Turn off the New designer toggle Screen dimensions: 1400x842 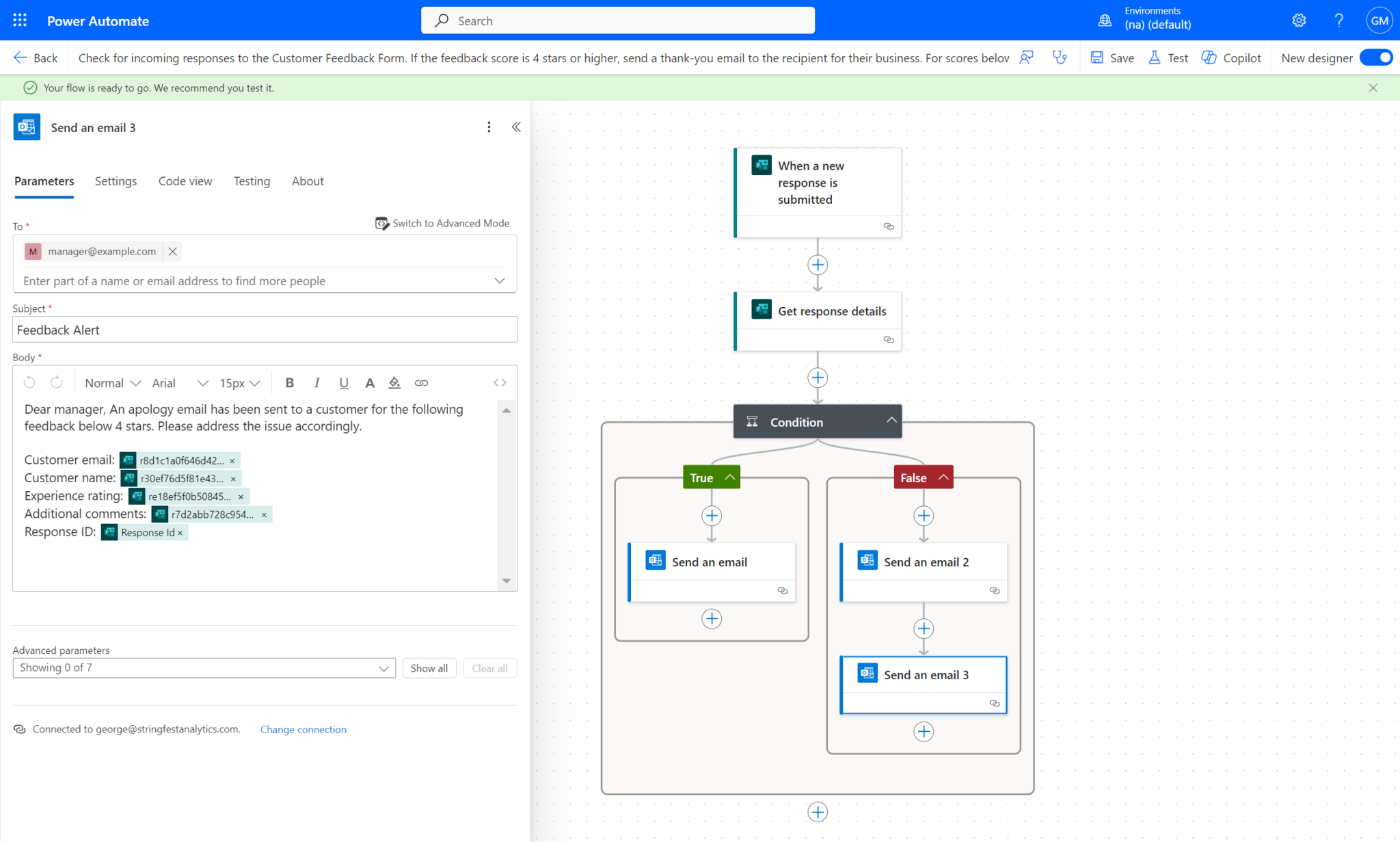(1375, 58)
